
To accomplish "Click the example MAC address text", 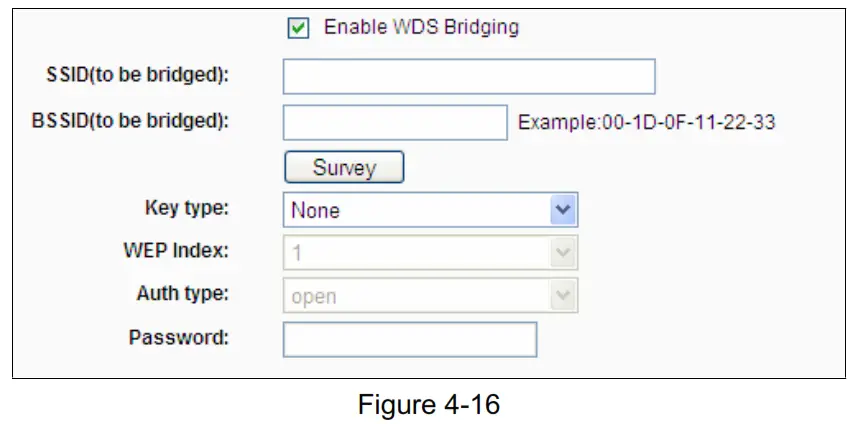I will pos(646,123).
